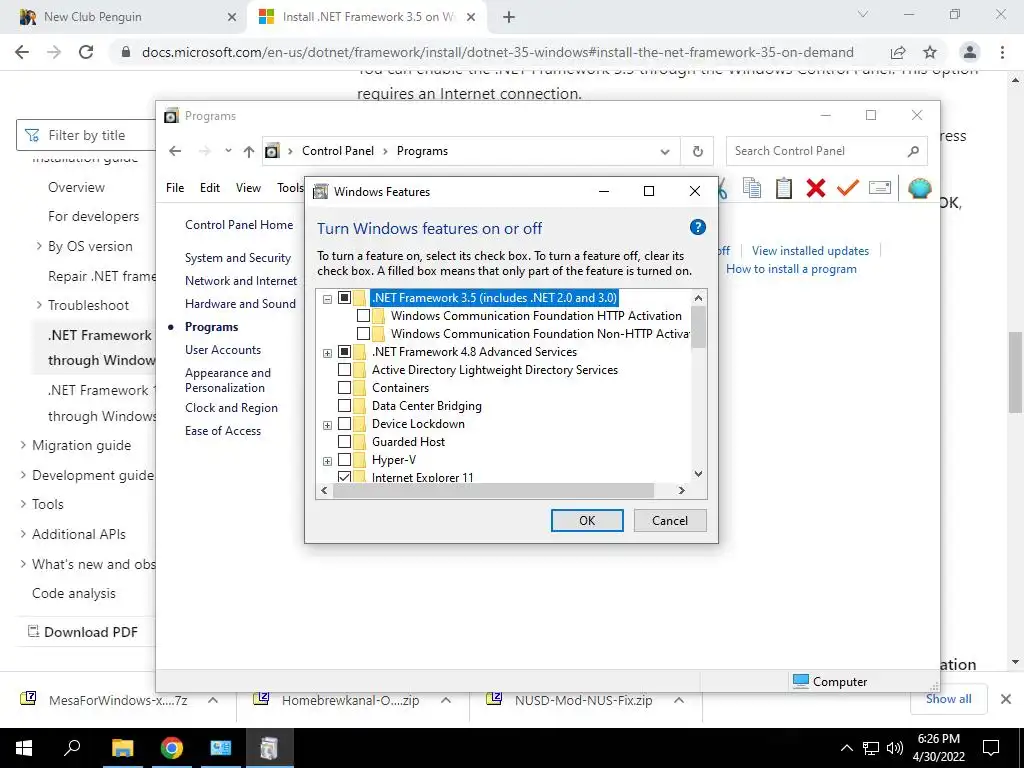The width and height of the screenshot is (1024, 768).
Task: Open the View menu in Programs window
Action: click(x=248, y=188)
